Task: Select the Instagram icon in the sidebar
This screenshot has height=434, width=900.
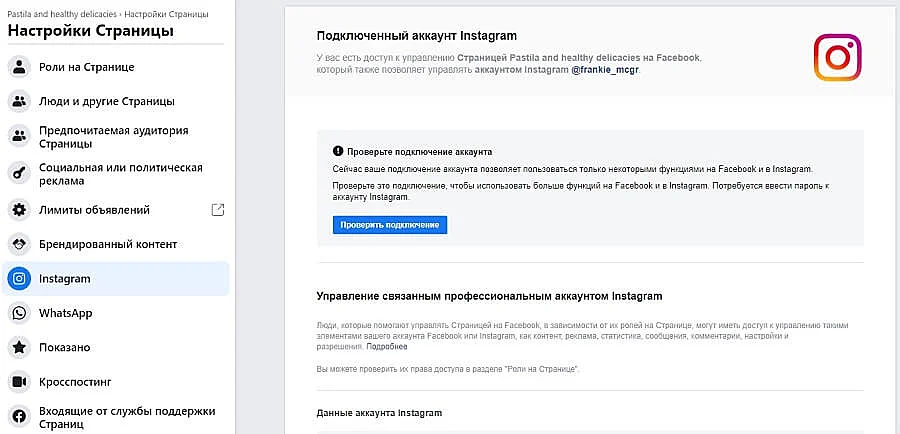Action: [19, 279]
